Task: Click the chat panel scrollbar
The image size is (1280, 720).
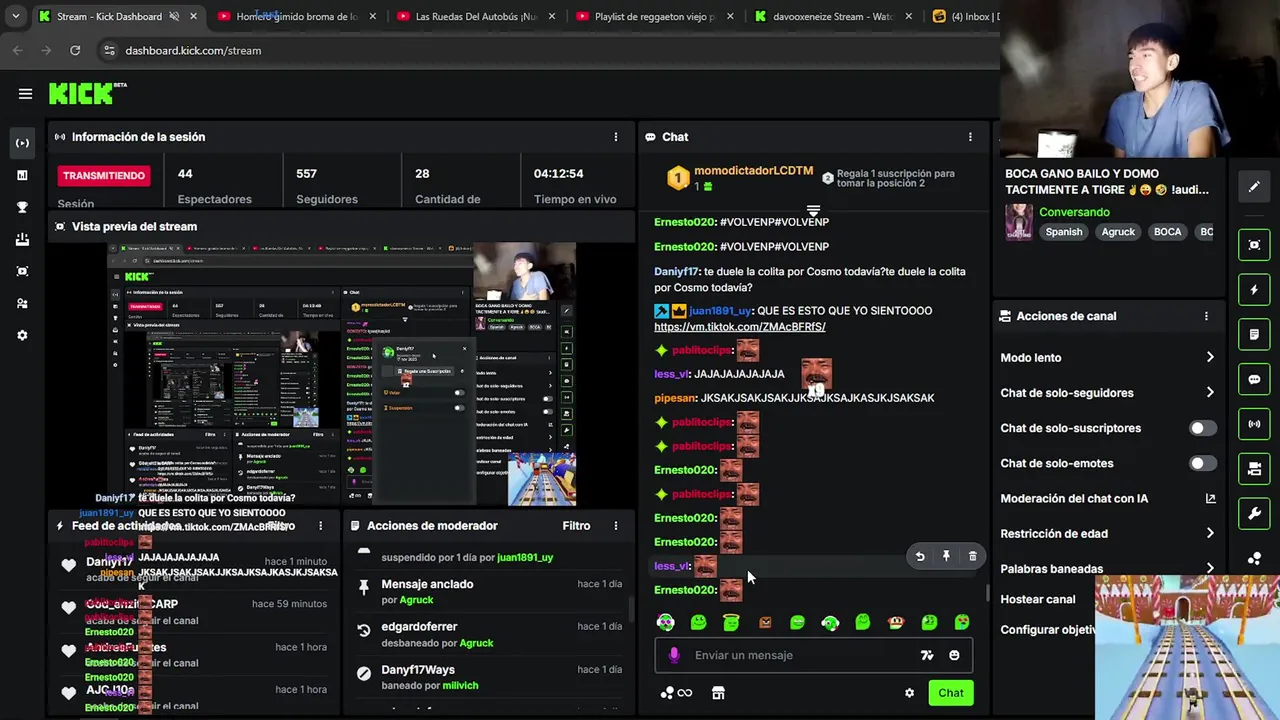Action: click(x=988, y=592)
